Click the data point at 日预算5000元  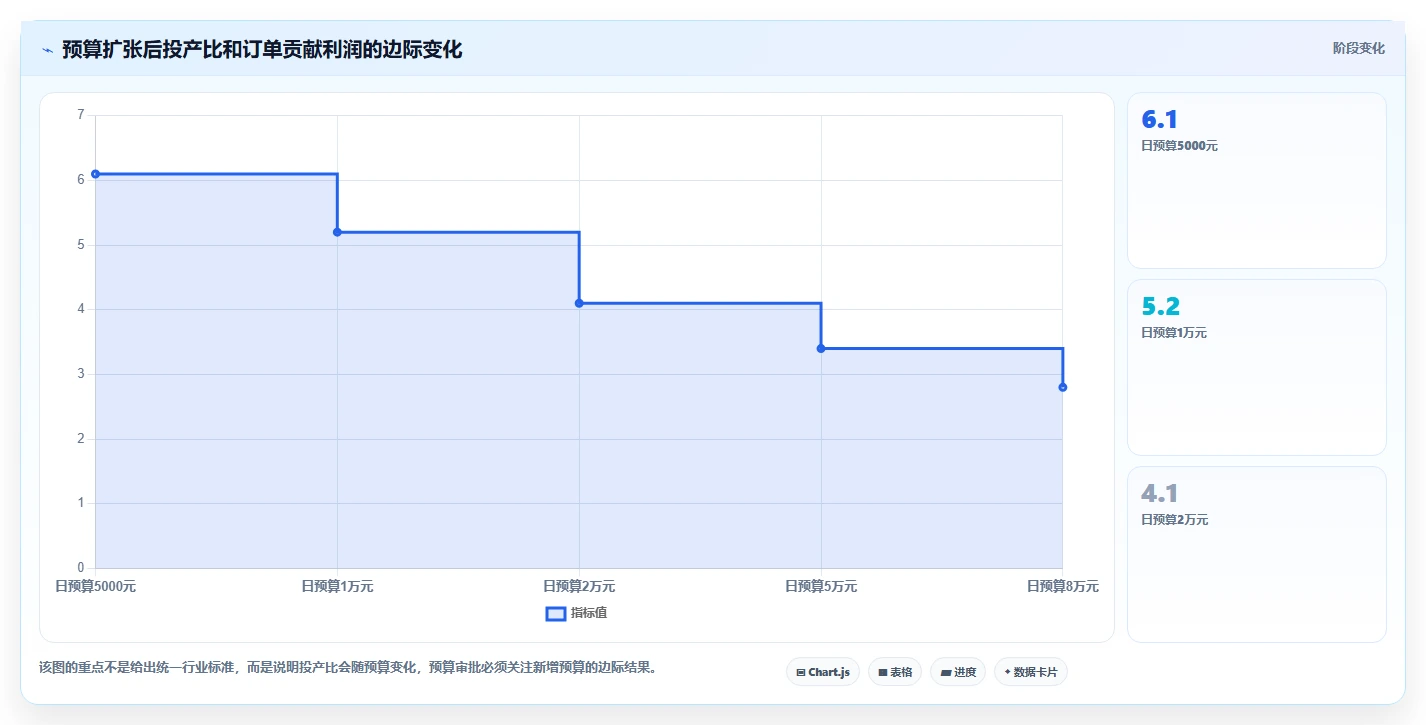tap(95, 174)
